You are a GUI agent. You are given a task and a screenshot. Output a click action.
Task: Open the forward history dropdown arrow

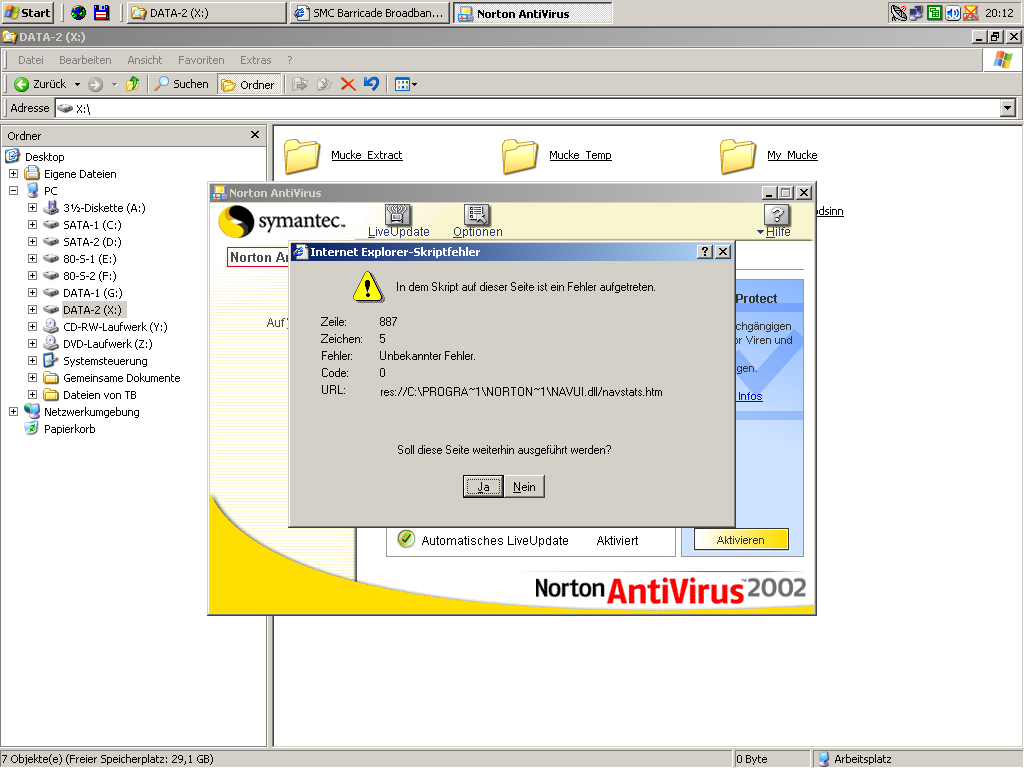point(114,84)
